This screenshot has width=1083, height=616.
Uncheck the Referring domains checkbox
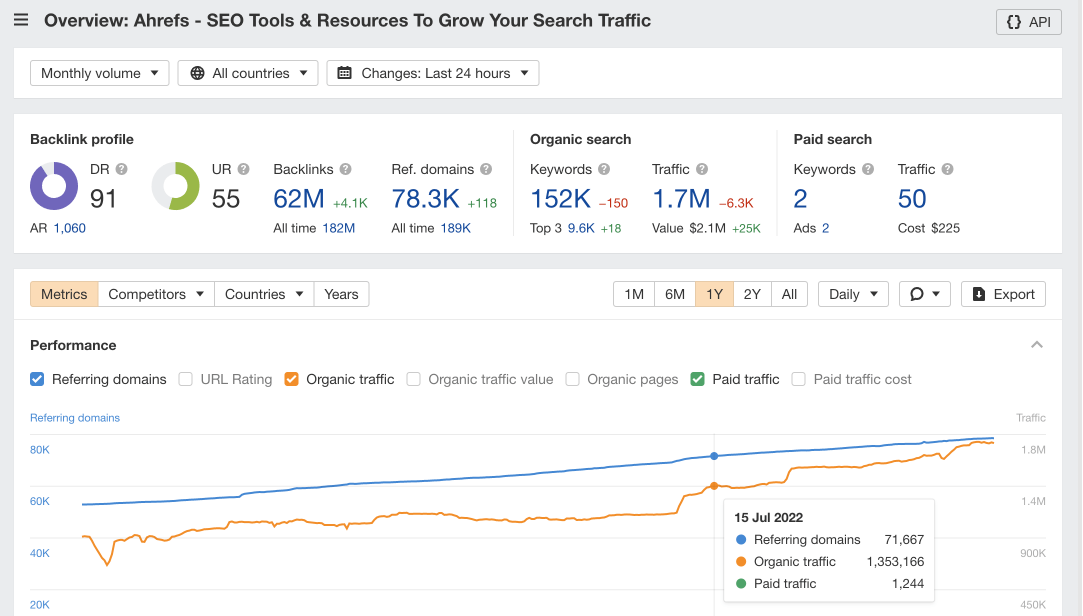[x=37, y=379]
